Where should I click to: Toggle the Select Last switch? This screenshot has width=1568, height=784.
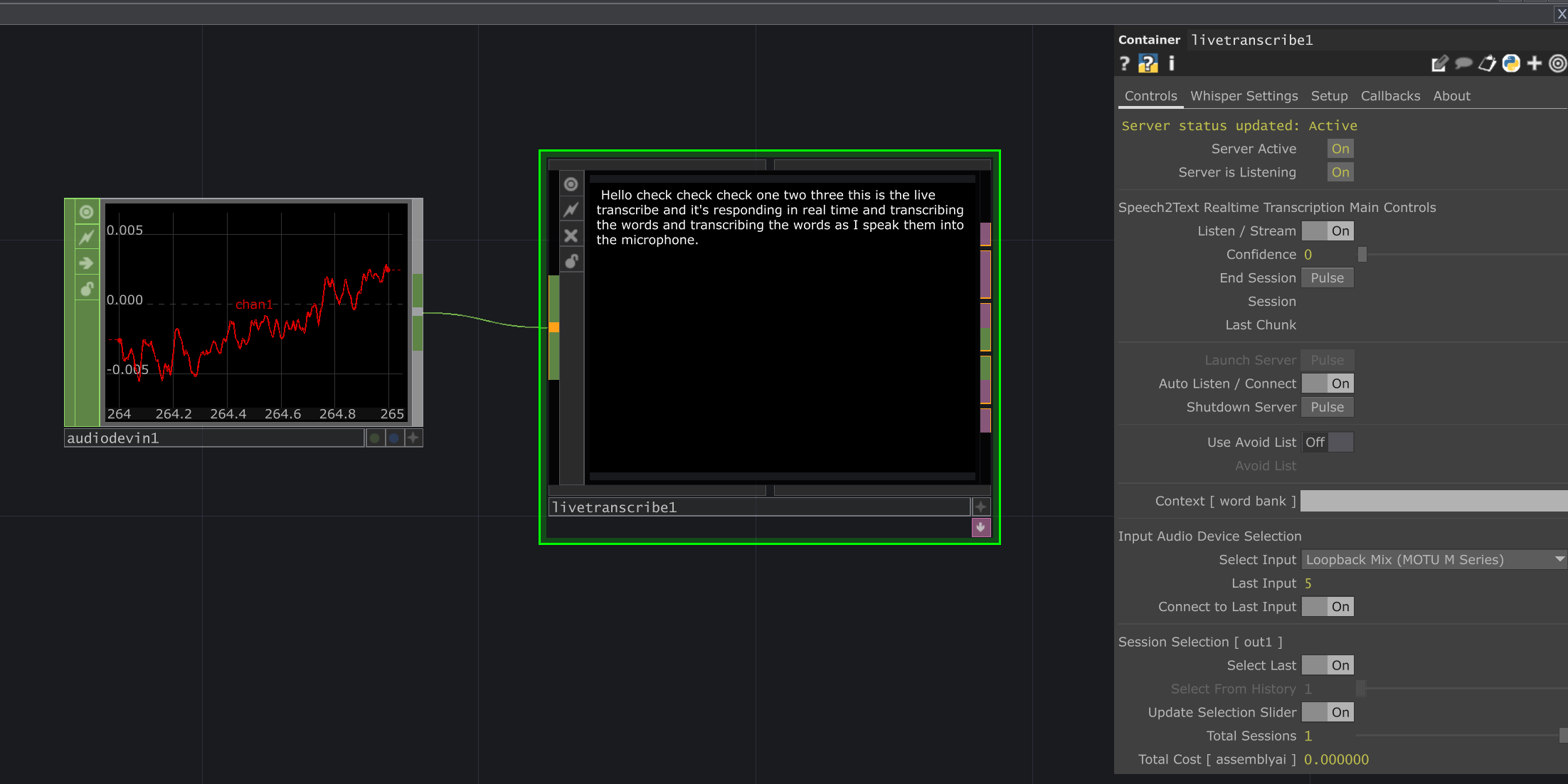[x=1328, y=665]
